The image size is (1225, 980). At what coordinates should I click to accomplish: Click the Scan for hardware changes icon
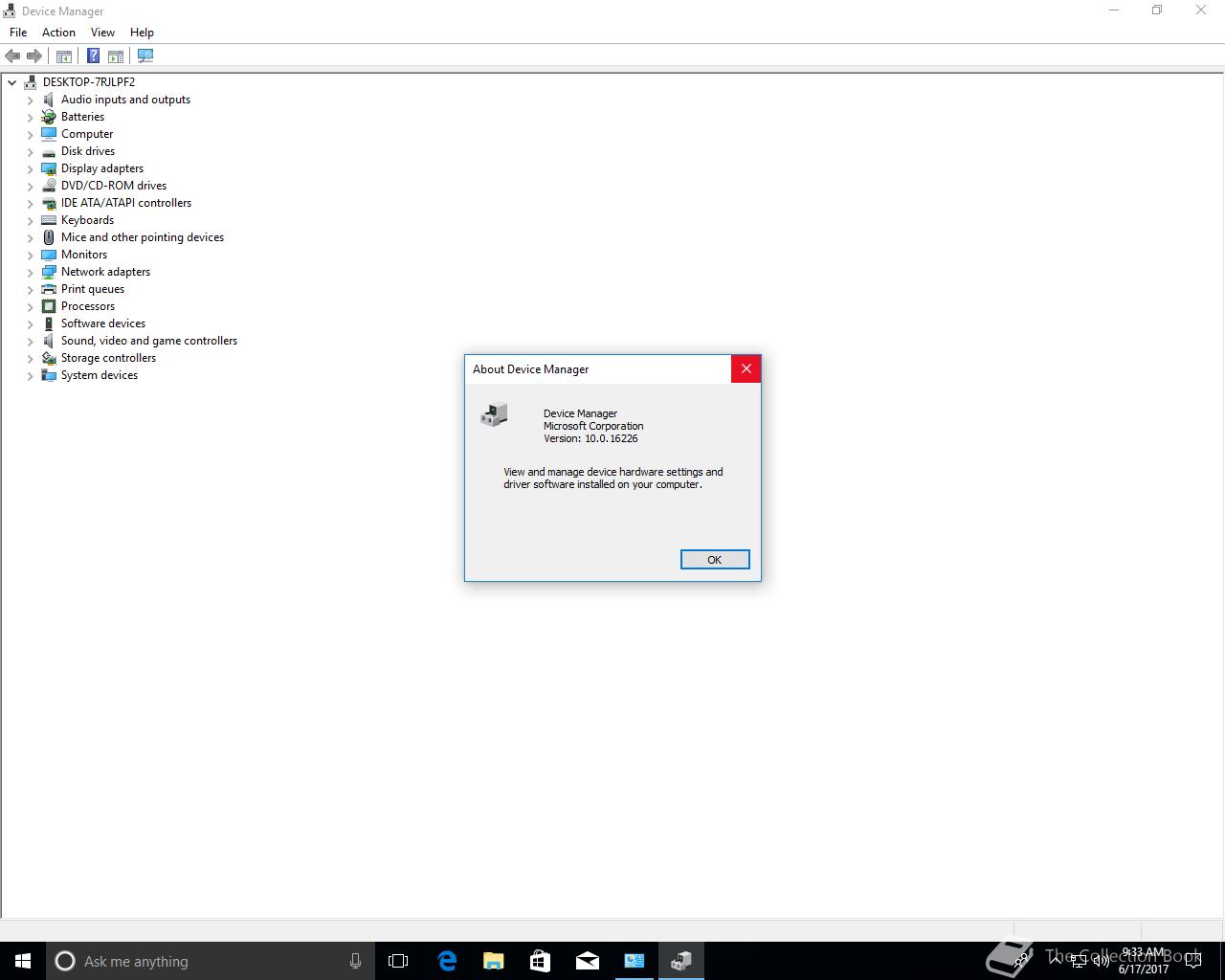145,56
